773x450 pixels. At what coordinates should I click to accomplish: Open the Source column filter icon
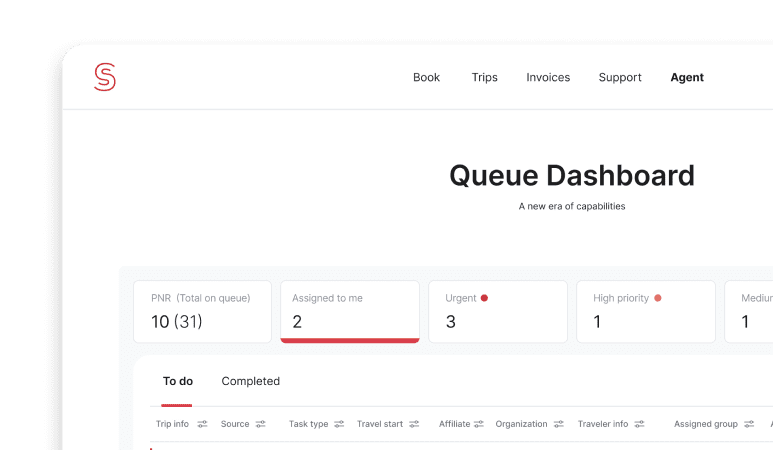click(261, 424)
